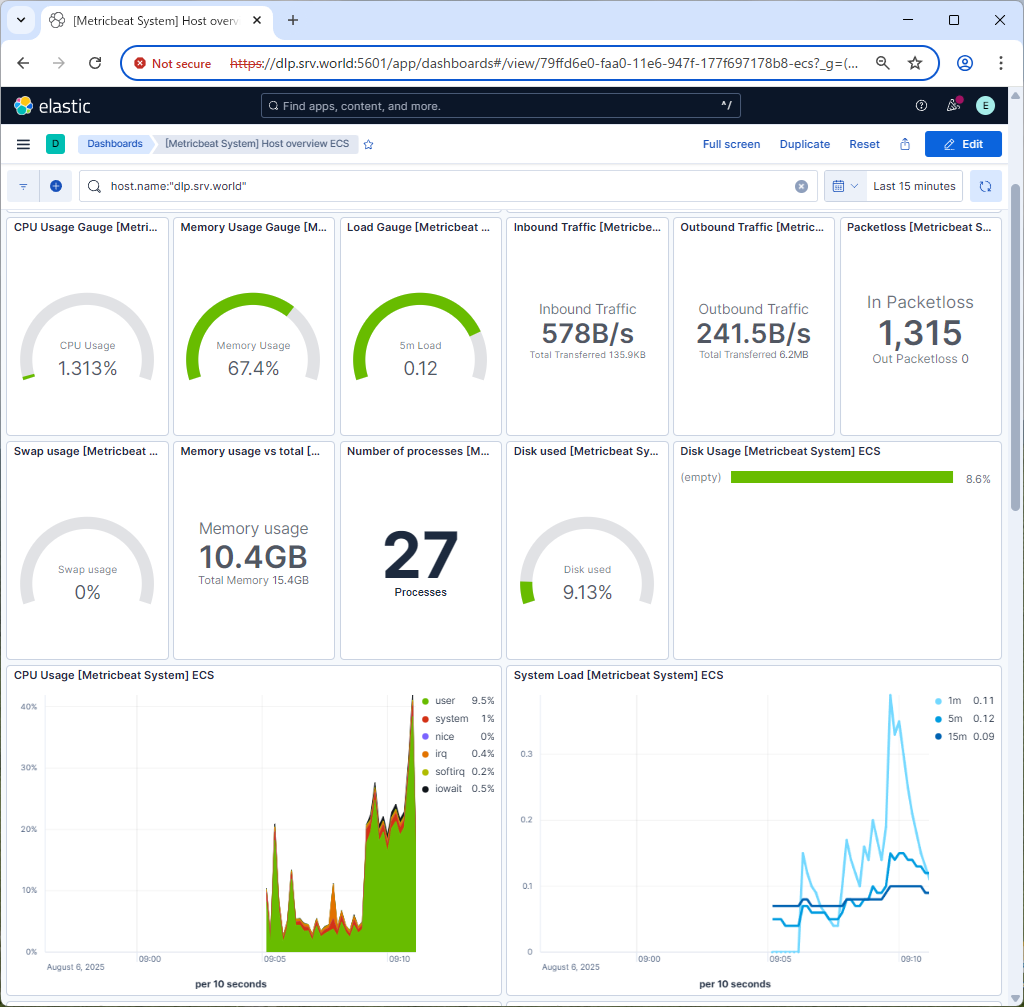Add a new filter with the plus icon
This screenshot has width=1024, height=1007.
pos(56,186)
